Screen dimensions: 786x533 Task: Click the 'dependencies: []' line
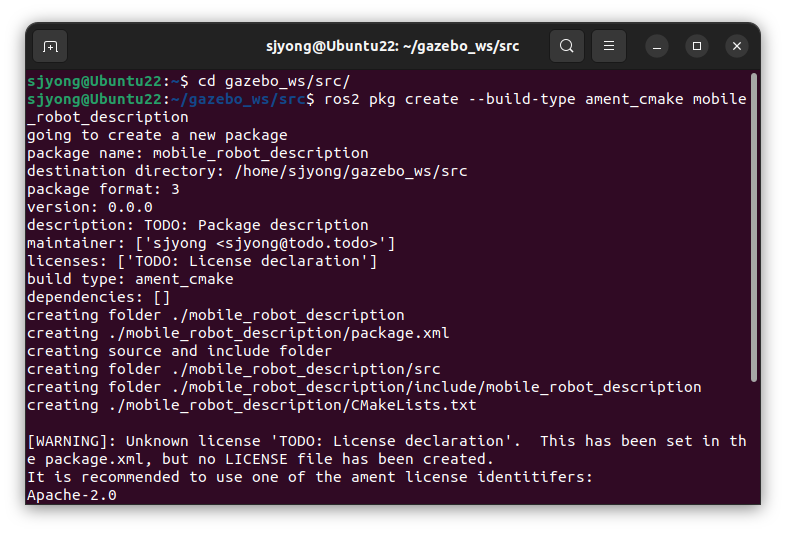point(99,297)
